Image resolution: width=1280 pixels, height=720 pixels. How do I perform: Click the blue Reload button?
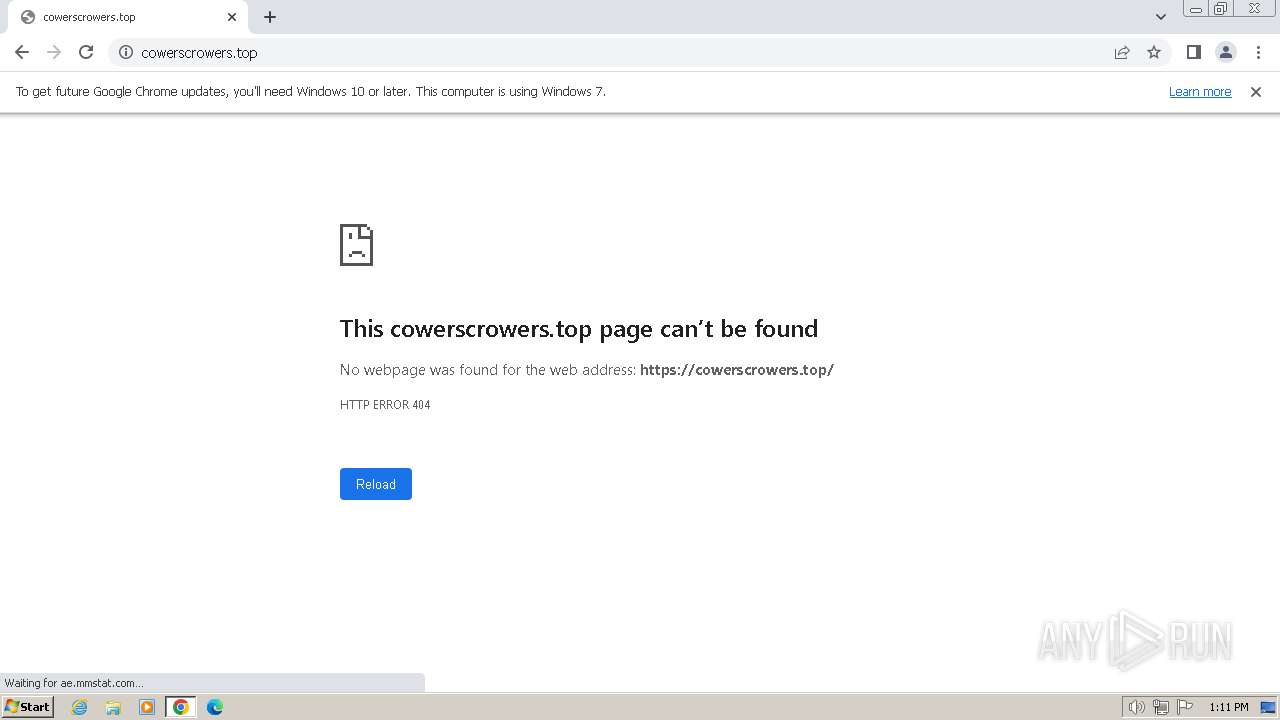pyautogui.click(x=376, y=484)
